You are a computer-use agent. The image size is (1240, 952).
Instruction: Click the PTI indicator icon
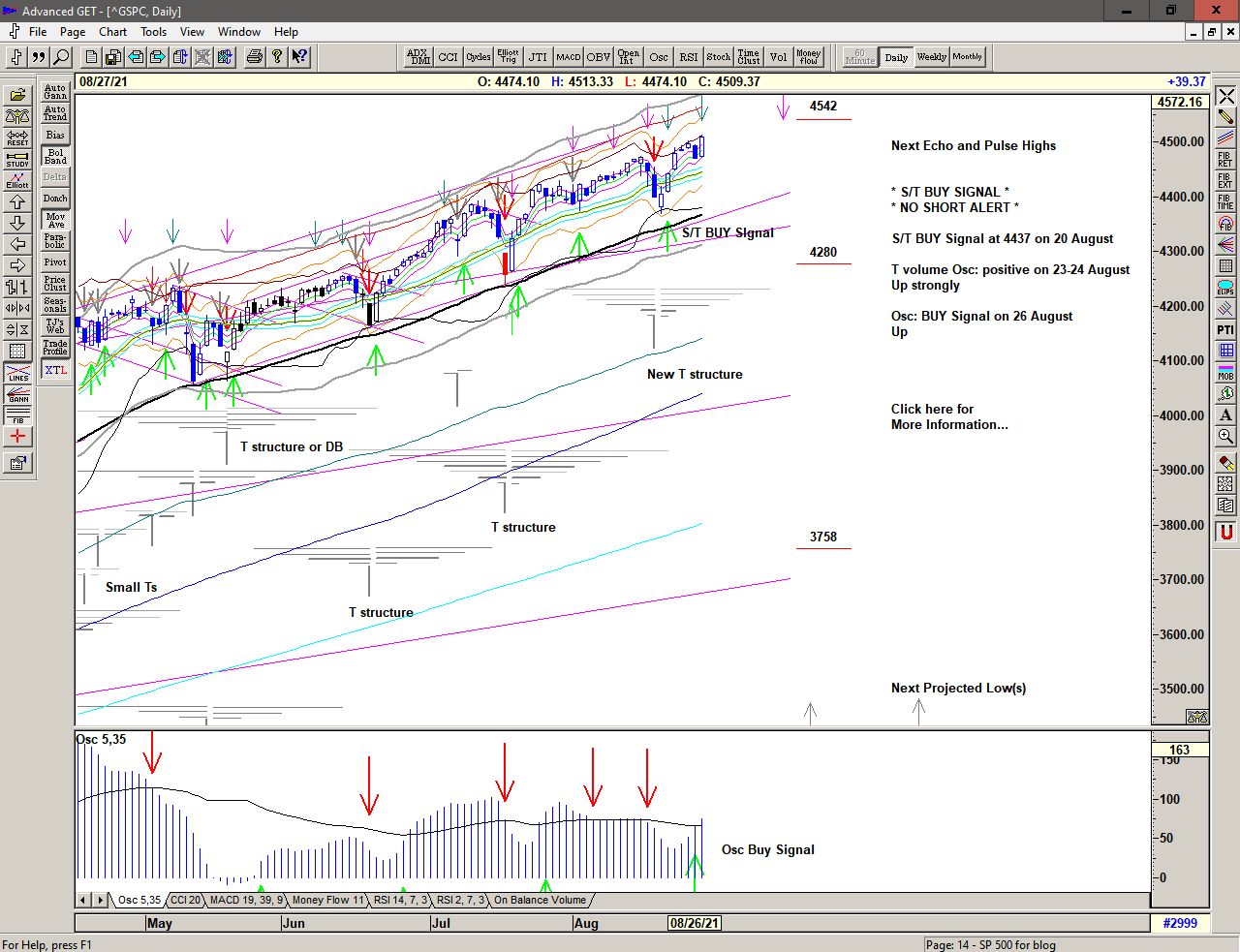click(1225, 329)
